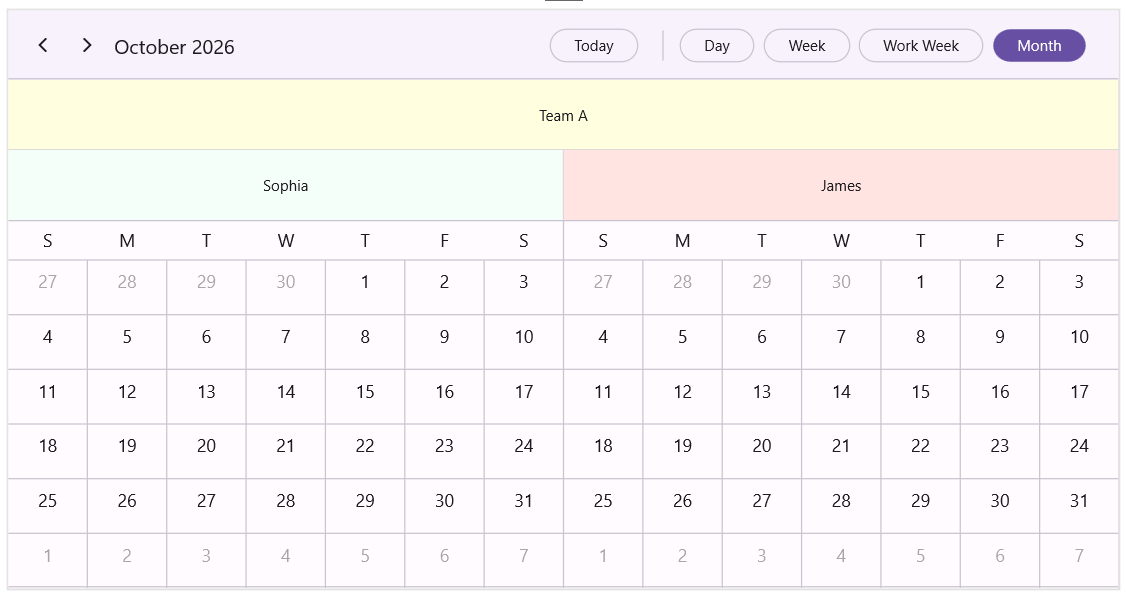Select greyed November 4 in James's last row
This screenshot has height=596, width=1126.
841,560
